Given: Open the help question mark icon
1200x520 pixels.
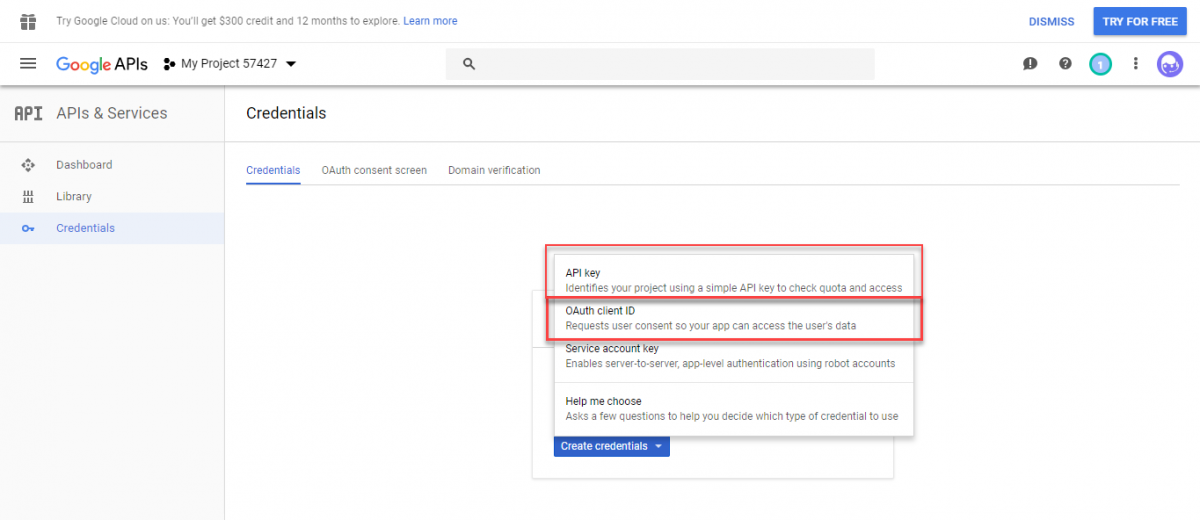Looking at the screenshot, I should (1065, 64).
